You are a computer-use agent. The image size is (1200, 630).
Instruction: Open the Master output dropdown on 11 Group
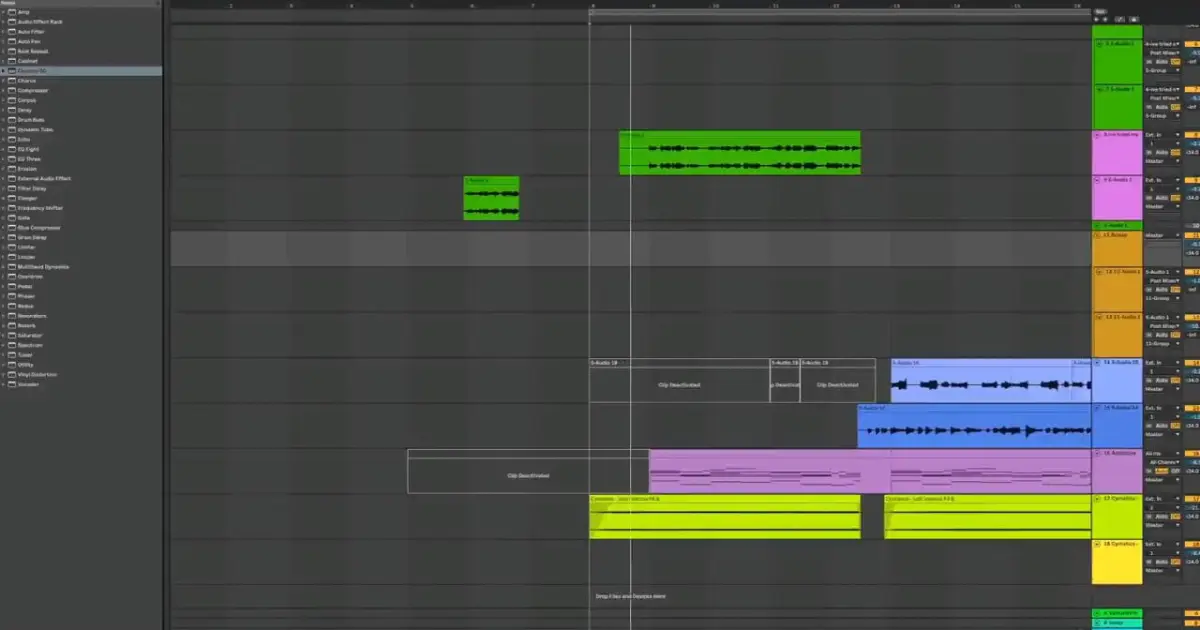1162,235
